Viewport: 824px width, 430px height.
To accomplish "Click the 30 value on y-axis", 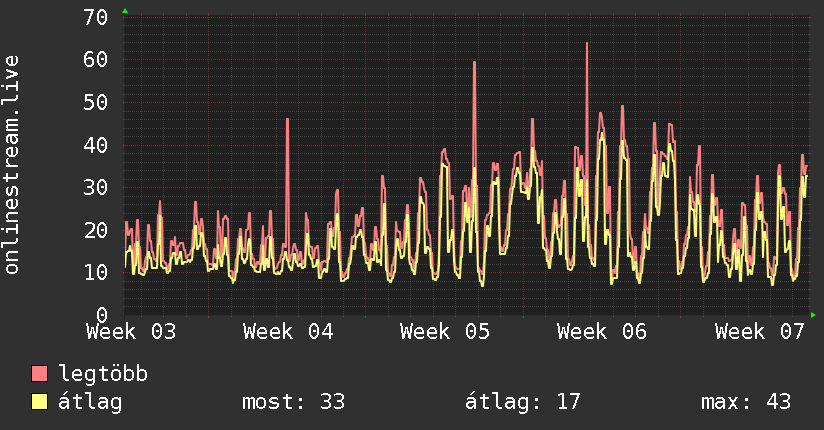I will pyautogui.click(x=96, y=187).
